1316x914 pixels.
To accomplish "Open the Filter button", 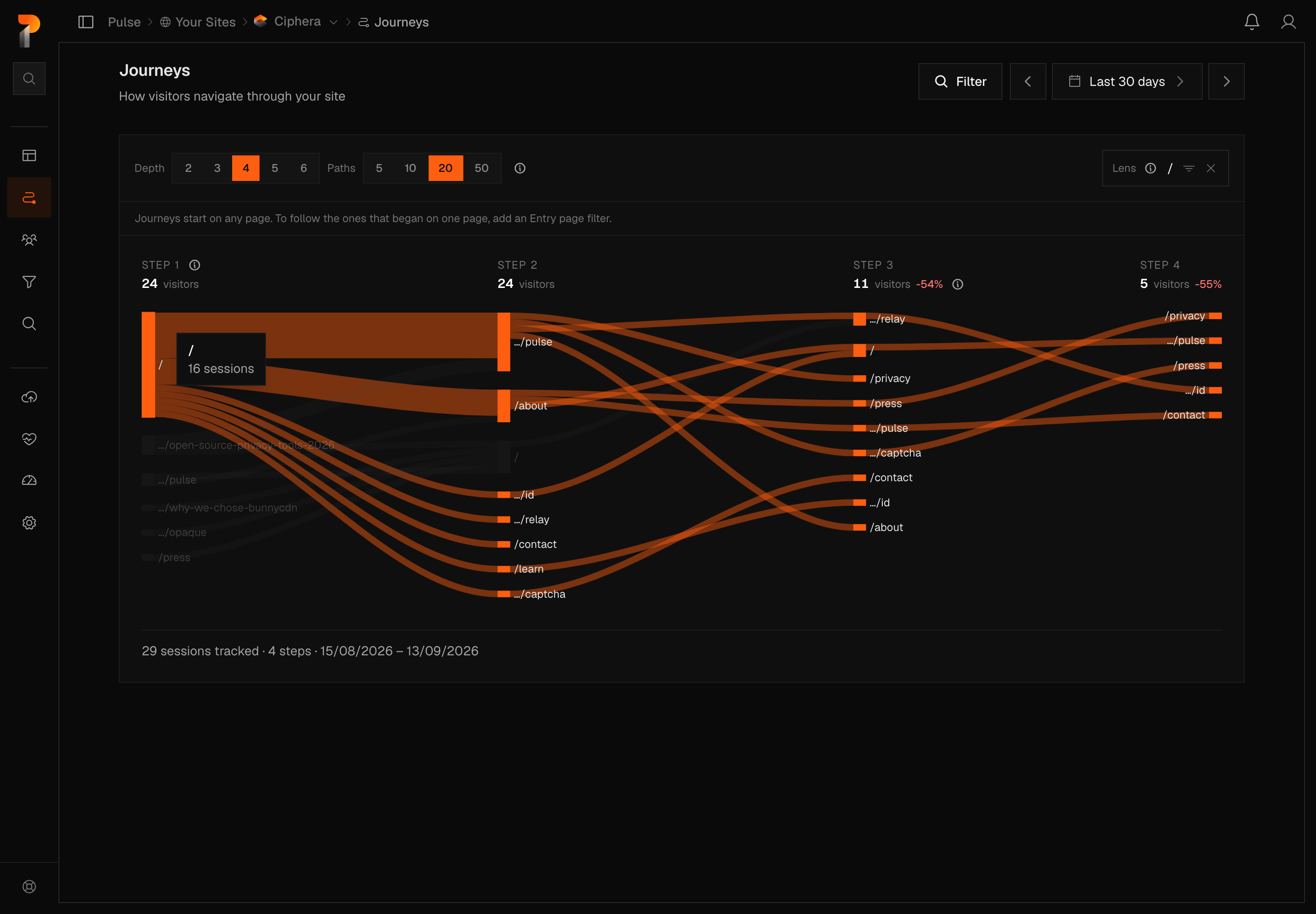I will pos(960,81).
